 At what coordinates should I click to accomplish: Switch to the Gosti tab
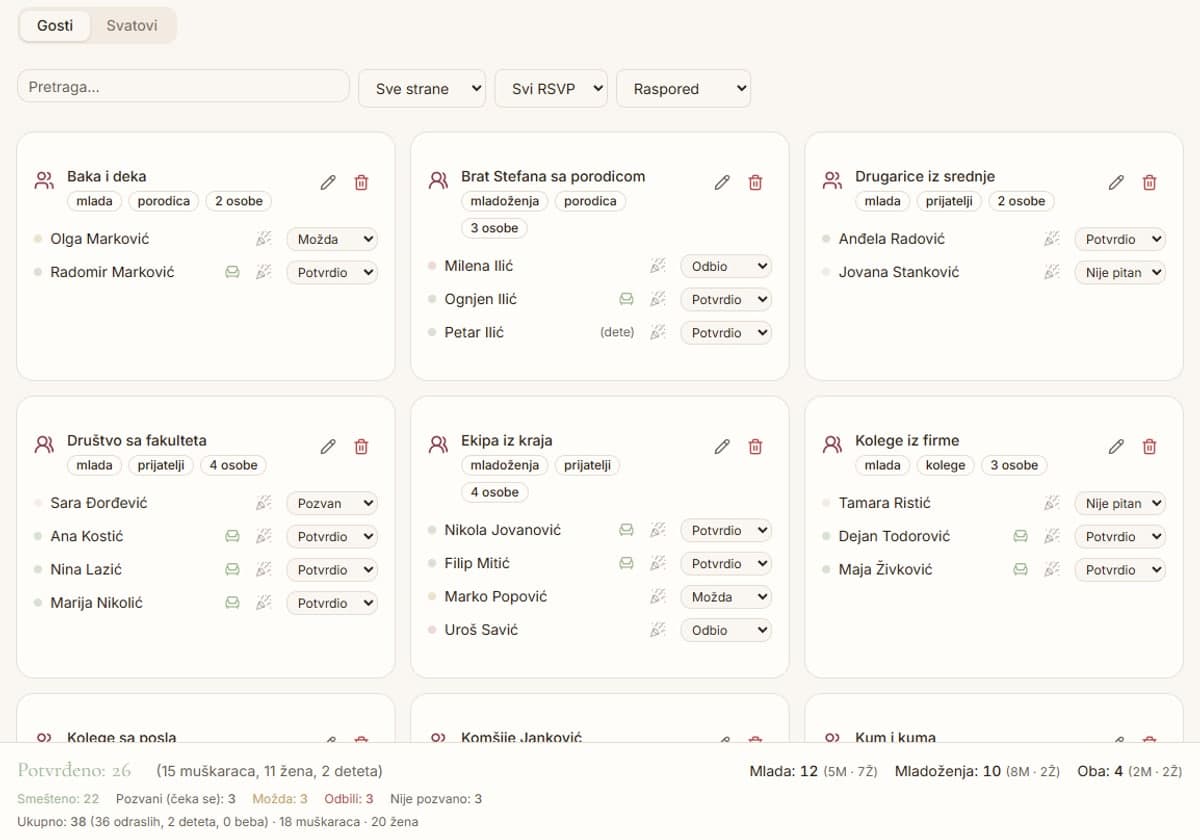pos(55,25)
